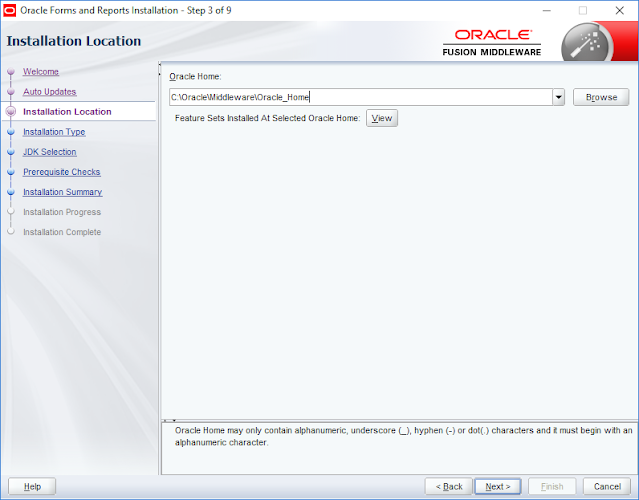Click the Help button

pyautogui.click(x=32, y=487)
